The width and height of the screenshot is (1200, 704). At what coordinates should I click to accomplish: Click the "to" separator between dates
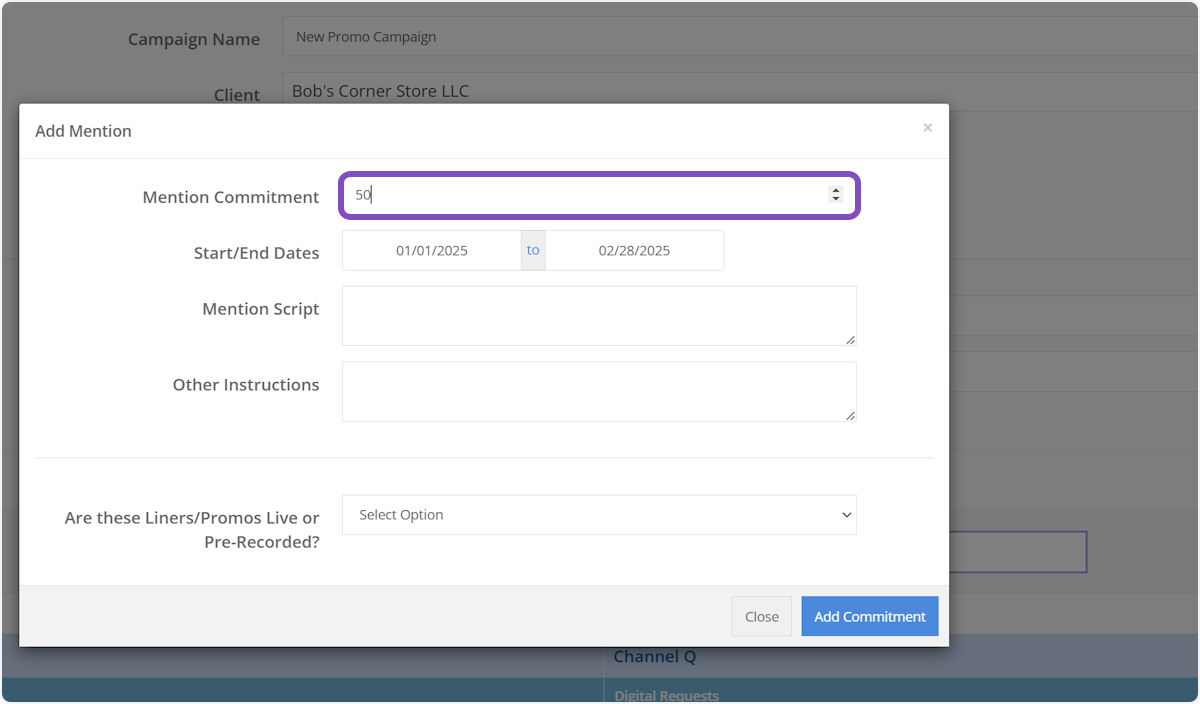[533, 251]
